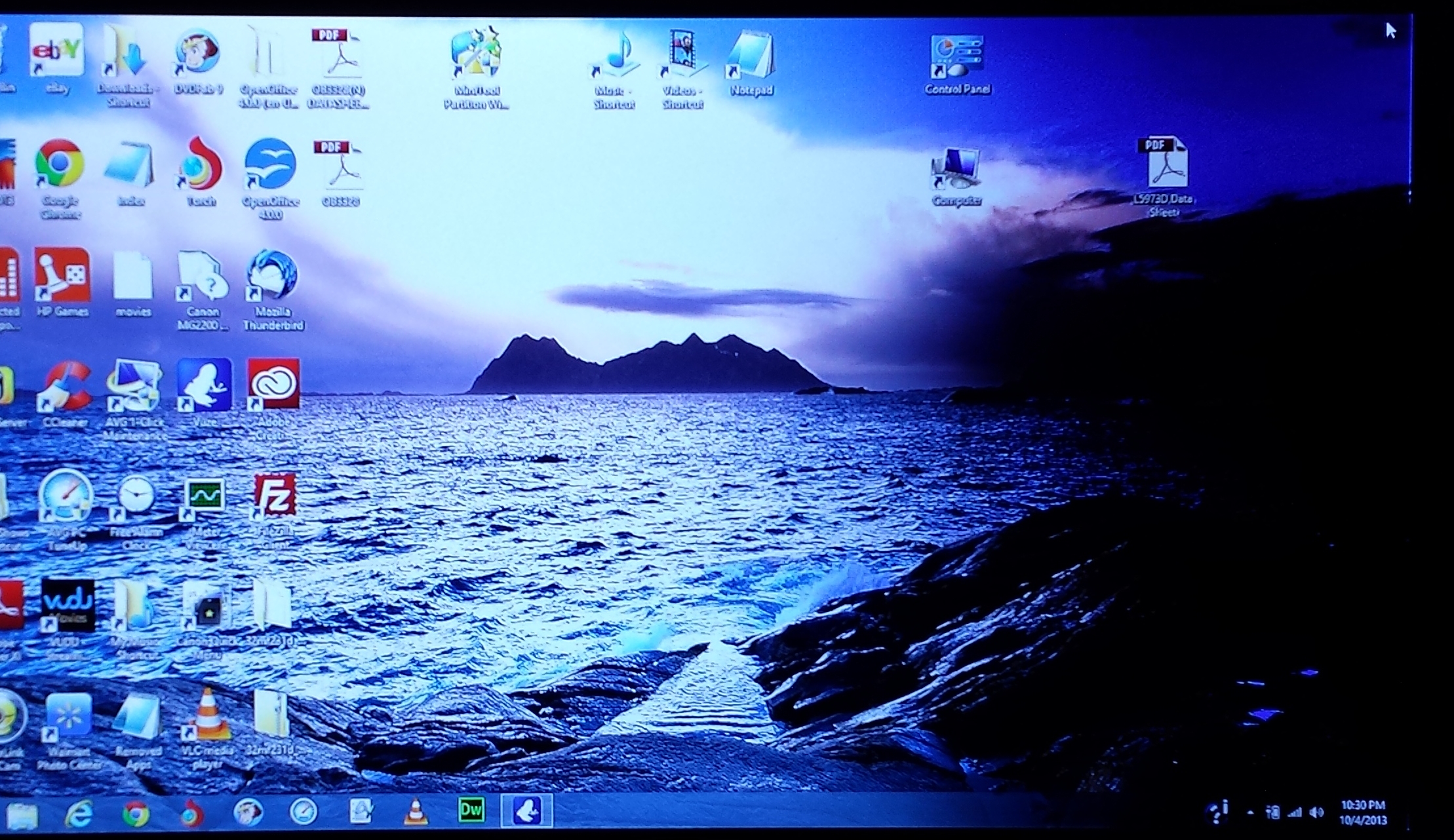The width and height of the screenshot is (1454, 840).
Task: Open the network signal tray icon
Action: tap(1295, 813)
